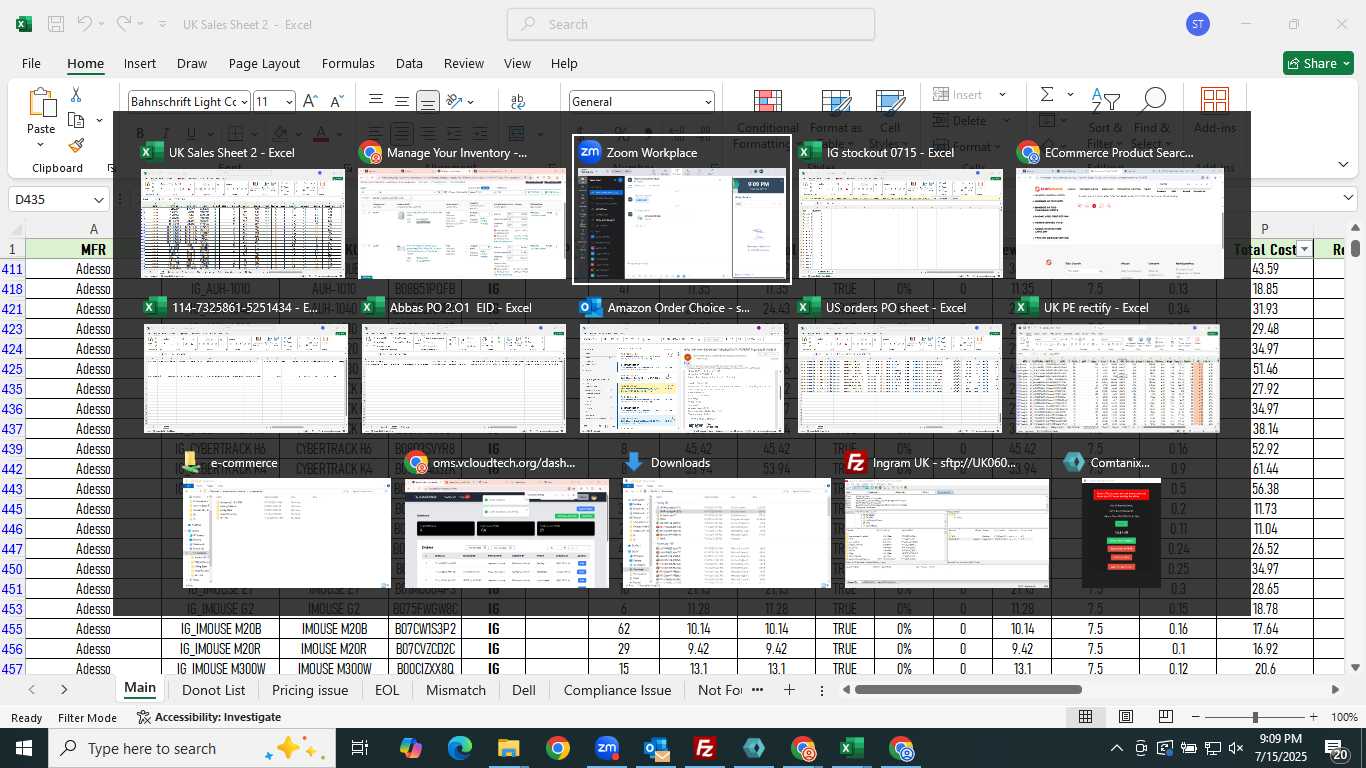
Task: Open Zoom from the taskbar
Action: (607, 748)
